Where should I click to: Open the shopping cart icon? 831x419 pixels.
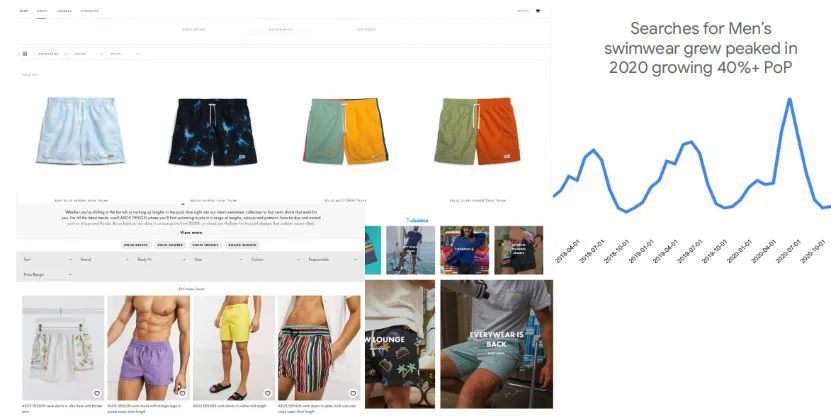pyautogui.click(x=538, y=11)
